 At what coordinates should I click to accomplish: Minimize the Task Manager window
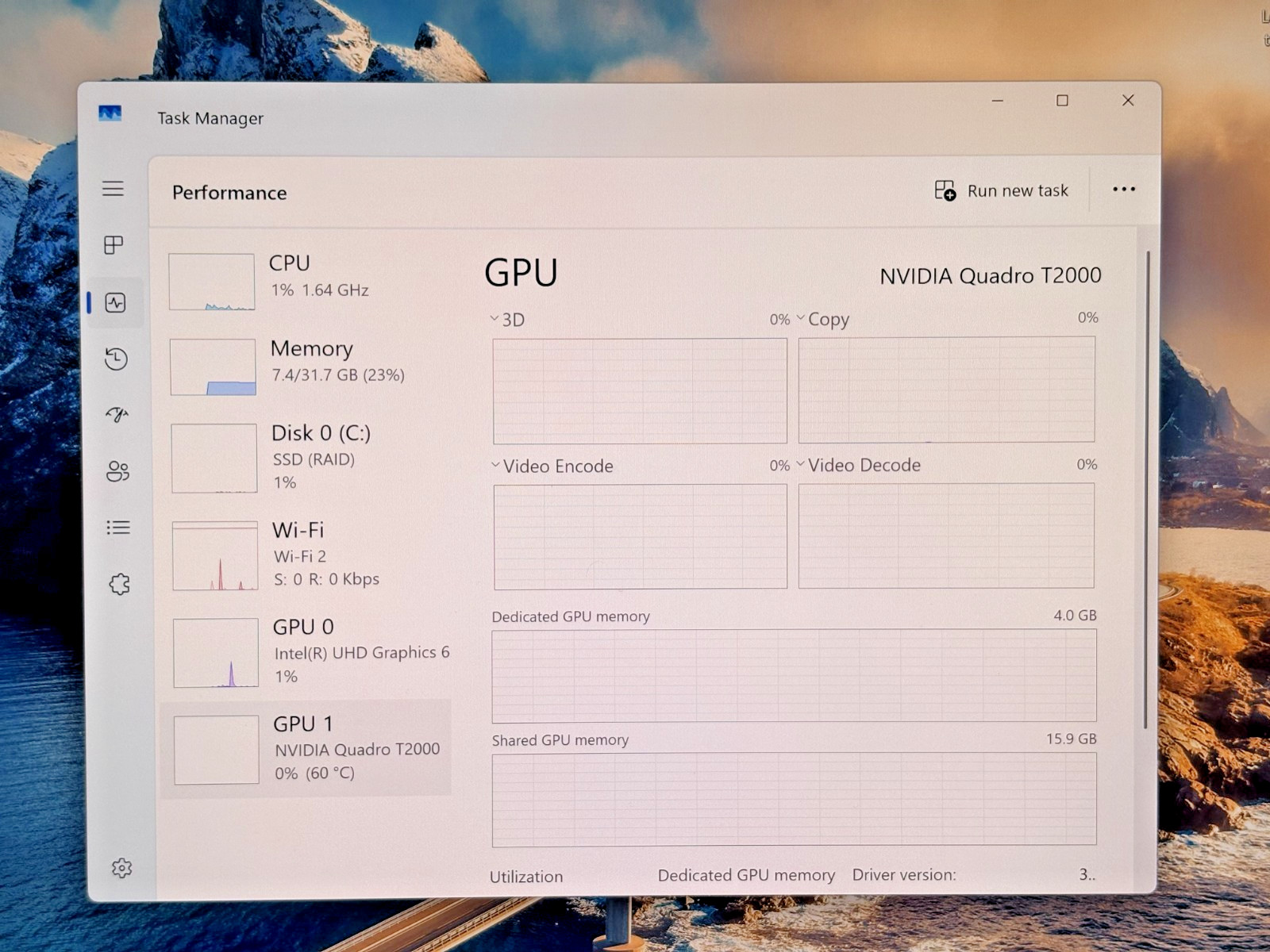(x=998, y=101)
